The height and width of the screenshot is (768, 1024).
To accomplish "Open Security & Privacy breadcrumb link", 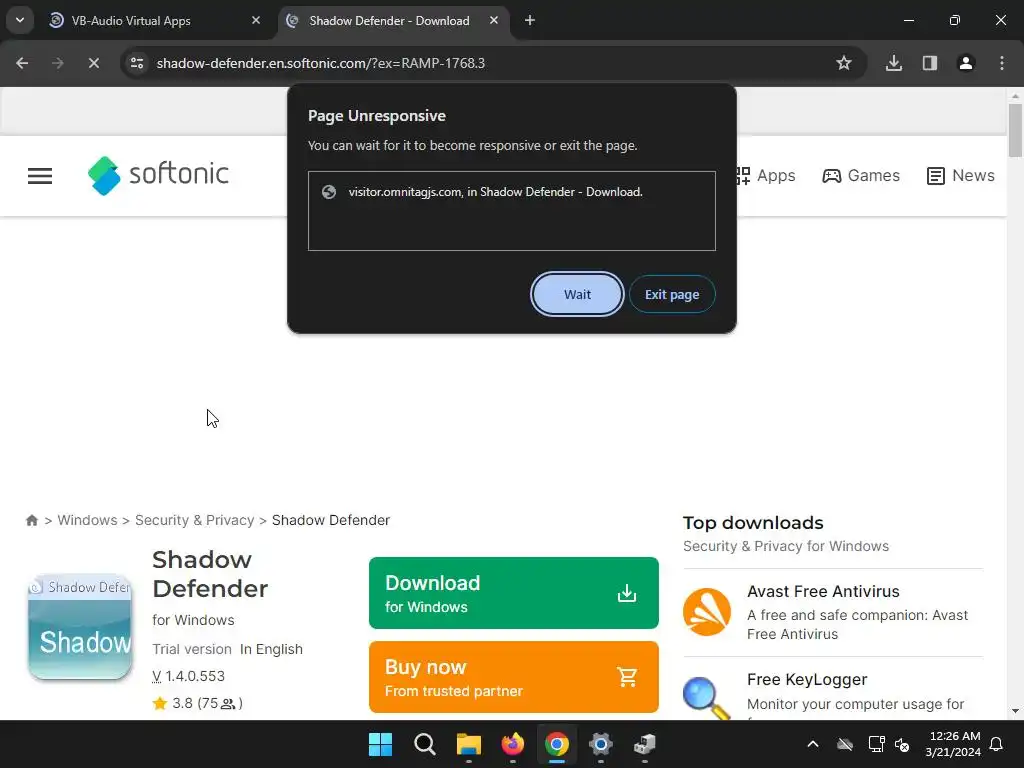I will [x=195, y=520].
